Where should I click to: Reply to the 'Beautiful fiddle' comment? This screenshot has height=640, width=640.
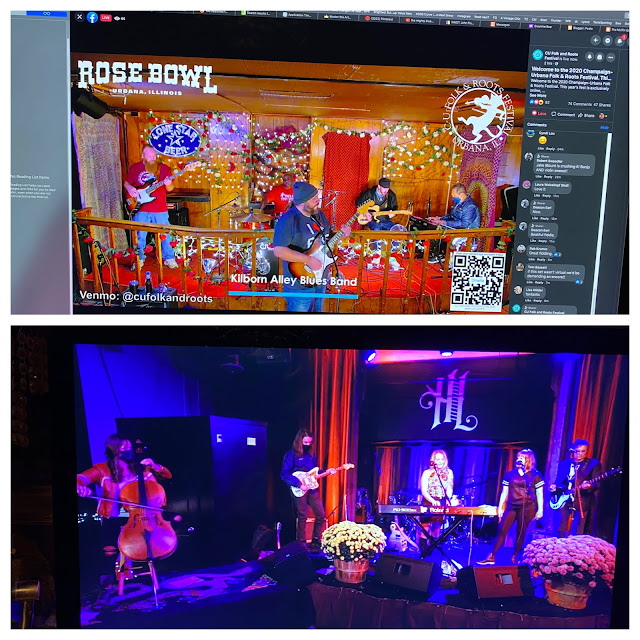542,241
